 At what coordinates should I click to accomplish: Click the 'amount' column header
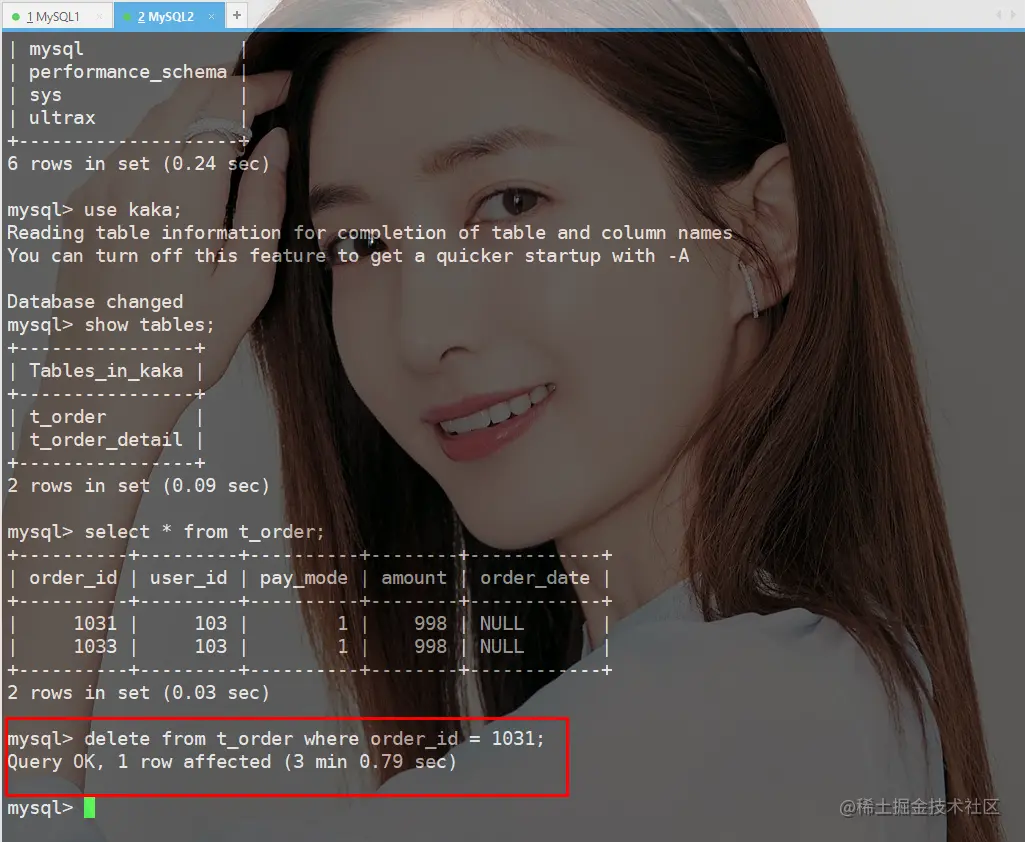(x=414, y=578)
